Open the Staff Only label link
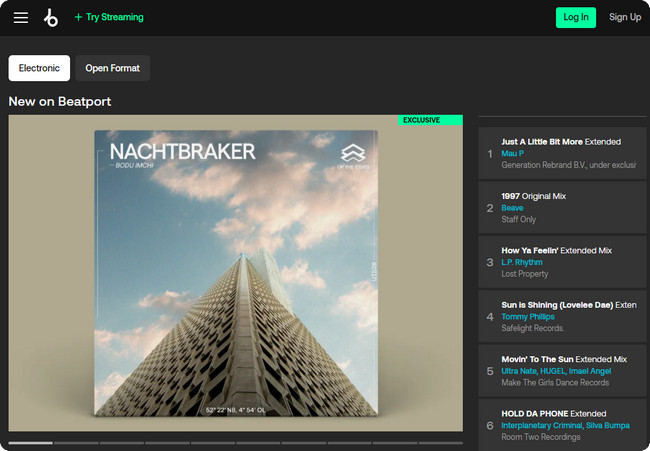650x451 pixels. tap(519, 219)
